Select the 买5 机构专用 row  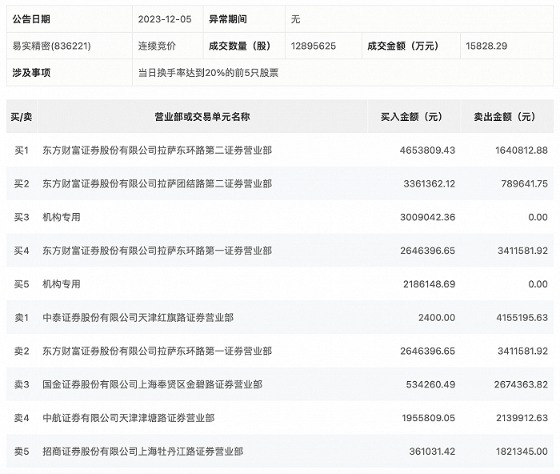click(x=280, y=284)
